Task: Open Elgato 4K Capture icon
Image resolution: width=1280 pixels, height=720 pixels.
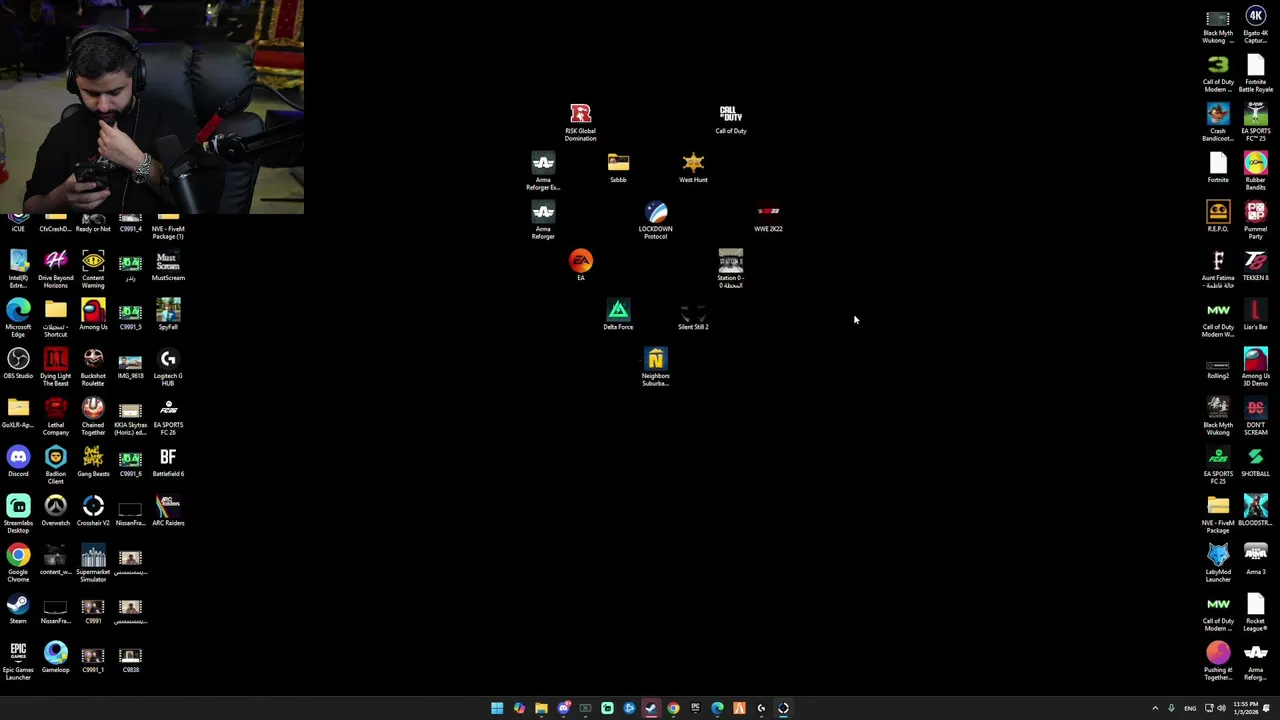Action: 1255,24
